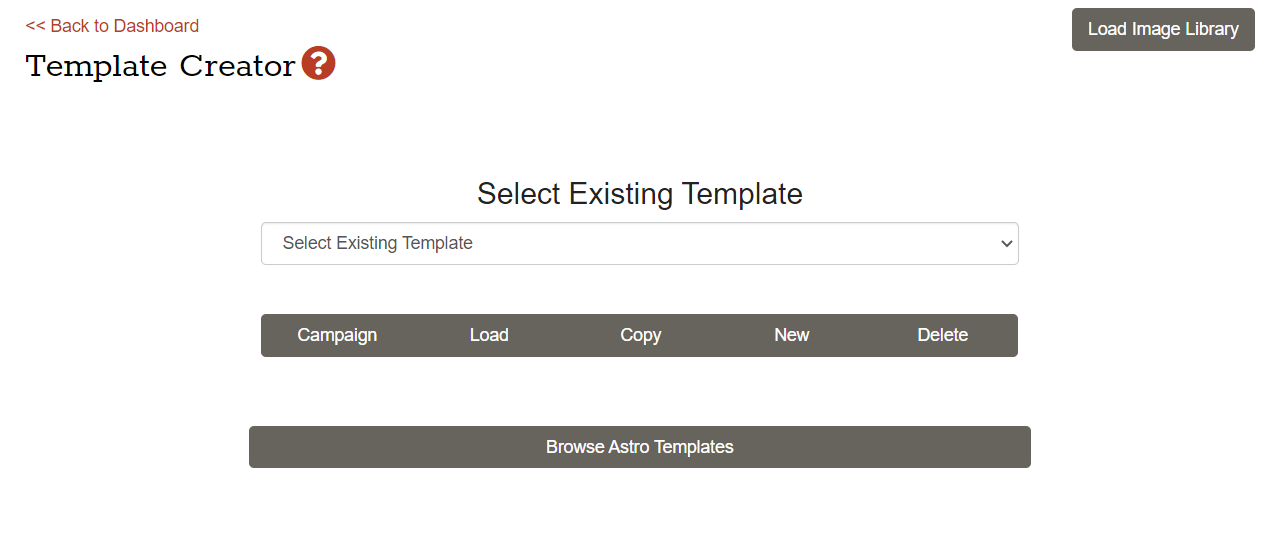Screen dimensions: 1266x544
Task: Click the '<< Back to Dashboard' link text
Action: (112, 26)
